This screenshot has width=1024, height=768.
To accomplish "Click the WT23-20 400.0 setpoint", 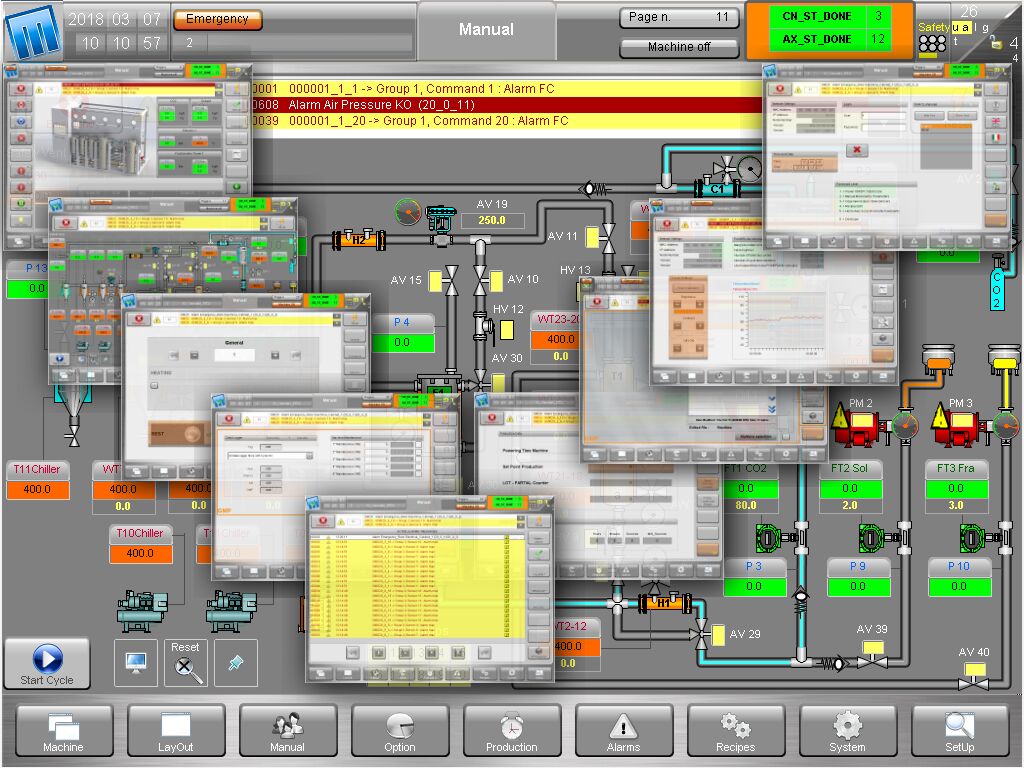I will pyautogui.click(x=555, y=340).
